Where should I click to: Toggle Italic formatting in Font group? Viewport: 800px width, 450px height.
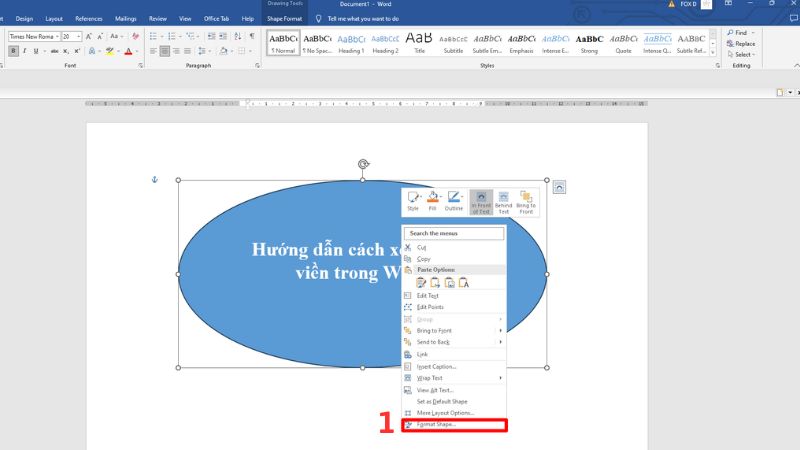pos(23,51)
